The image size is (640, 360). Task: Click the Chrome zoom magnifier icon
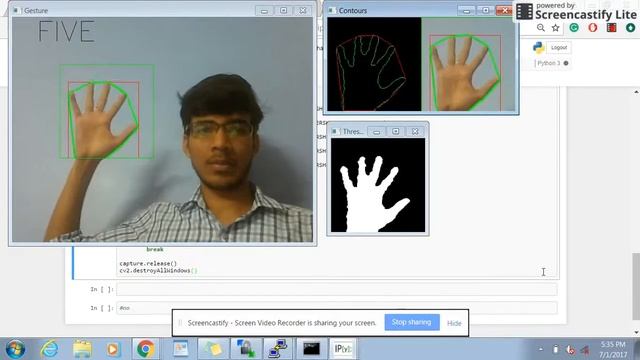(541, 28)
